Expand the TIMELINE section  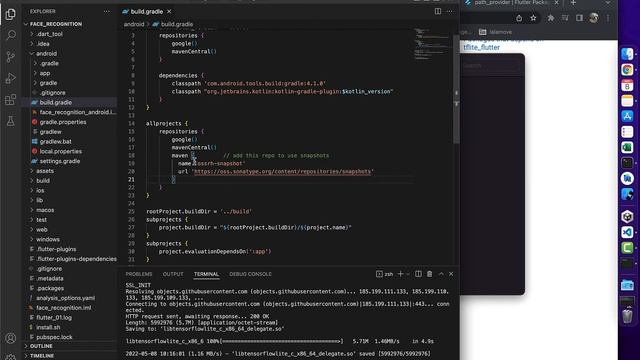point(42,356)
